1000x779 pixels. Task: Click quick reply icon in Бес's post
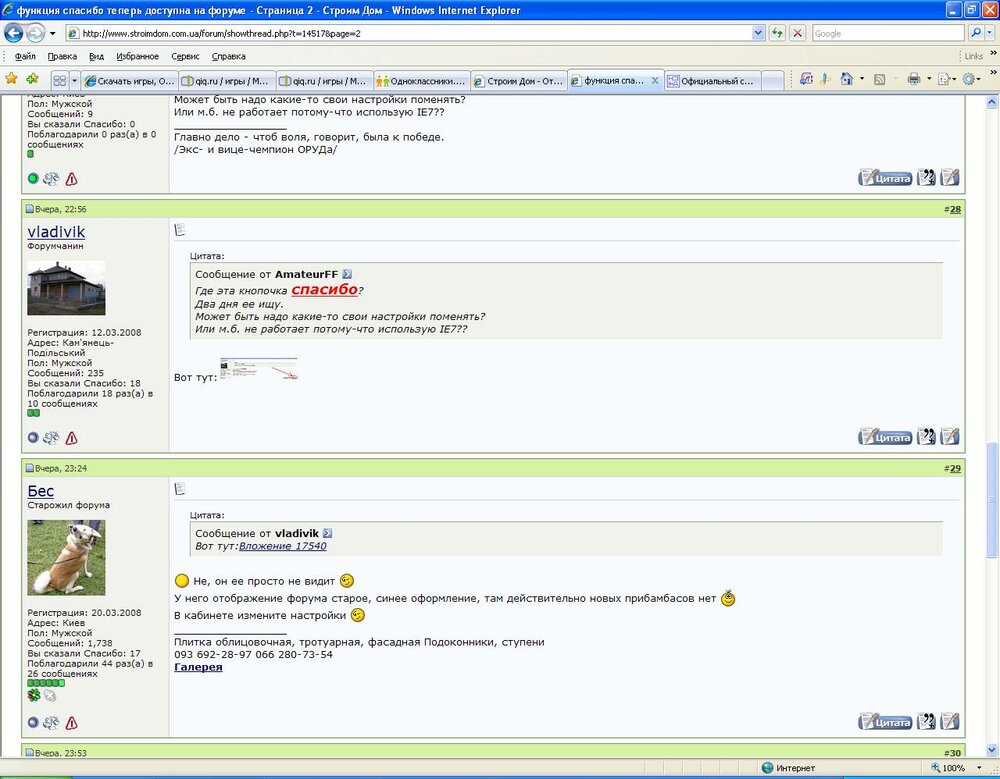950,722
